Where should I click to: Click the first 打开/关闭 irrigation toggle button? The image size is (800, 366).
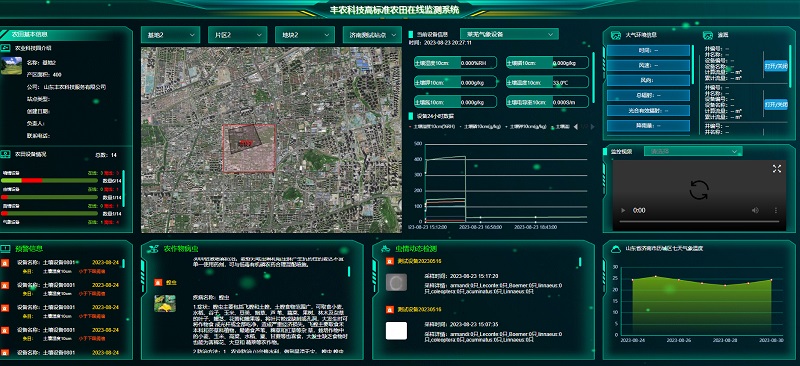click(x=776, y=66)
